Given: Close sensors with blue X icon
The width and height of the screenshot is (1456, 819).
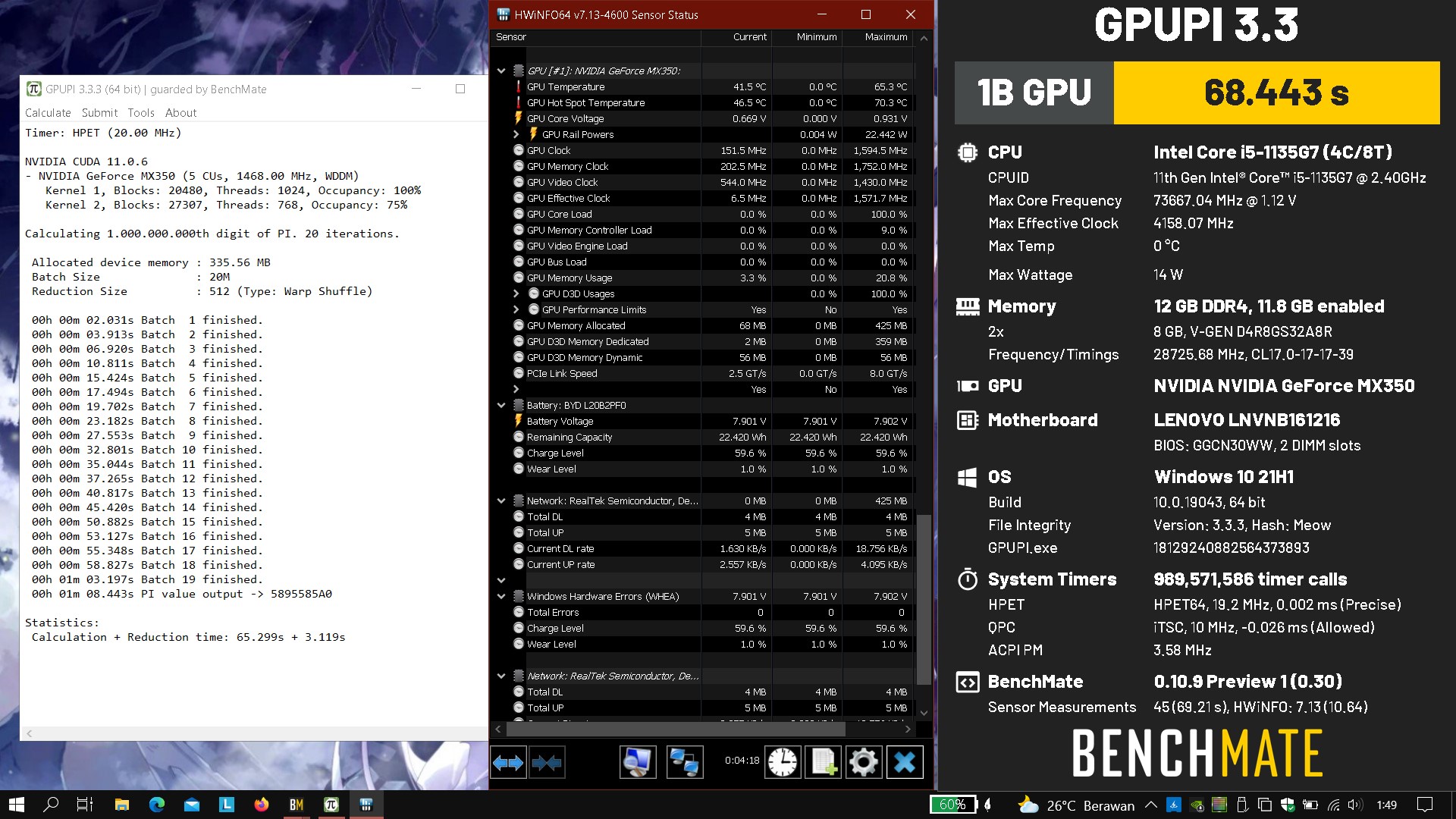Looking at the screenshot, I should pyautogui.click(x=905, y=762).
